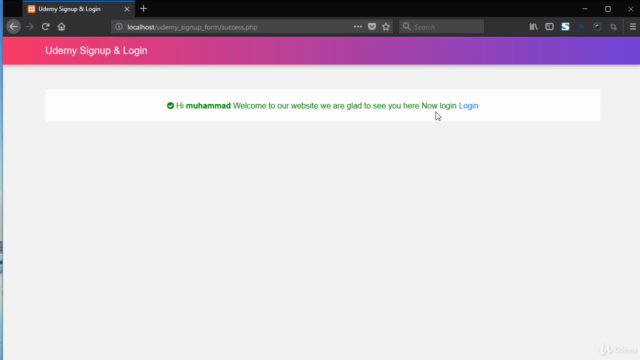The width and height of the screenshot is (640, 360).
Task: Show site information for localhost
Action: [x=119, y=27]
